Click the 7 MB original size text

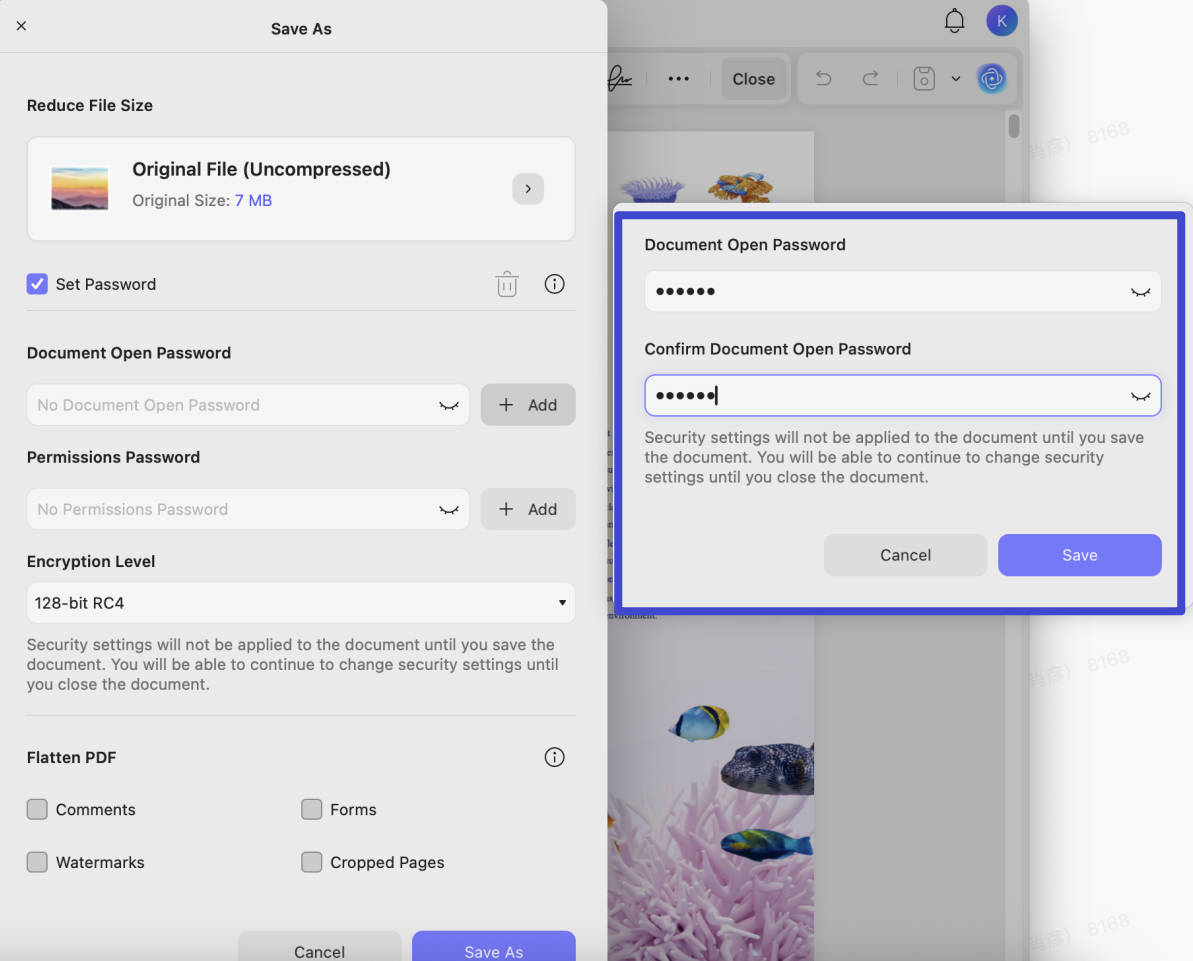point(253,200)
